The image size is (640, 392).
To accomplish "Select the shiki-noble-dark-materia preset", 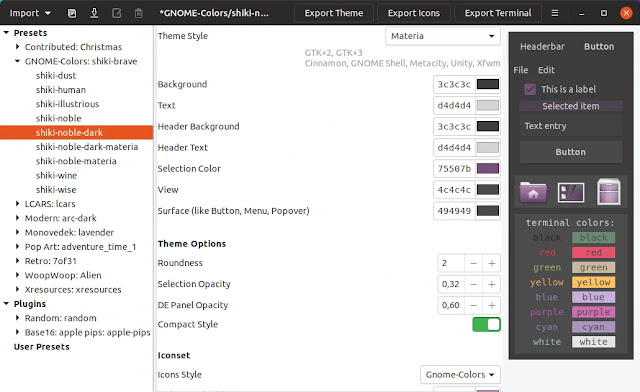I will tap(87, 147).
